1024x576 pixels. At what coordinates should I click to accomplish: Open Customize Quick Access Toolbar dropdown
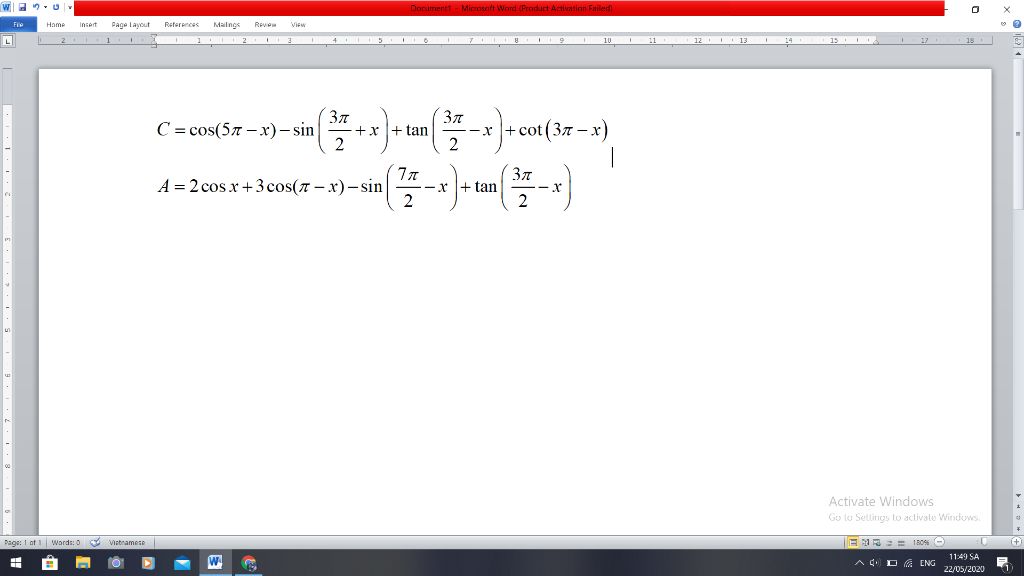pos(70,7)
